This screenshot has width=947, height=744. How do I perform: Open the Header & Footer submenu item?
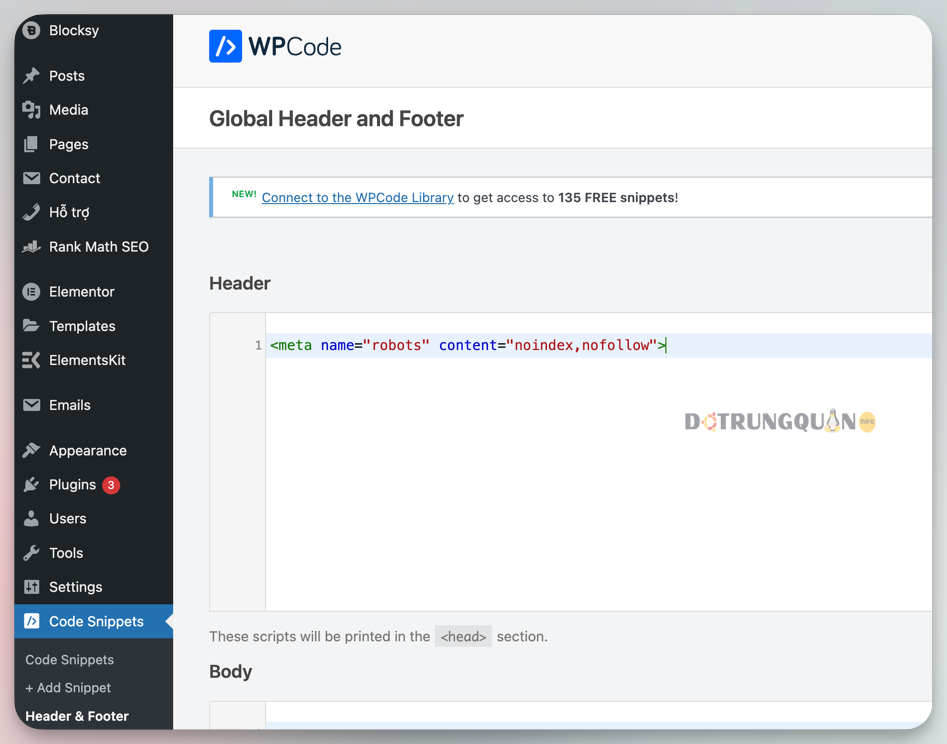click(x=77, y=716)
